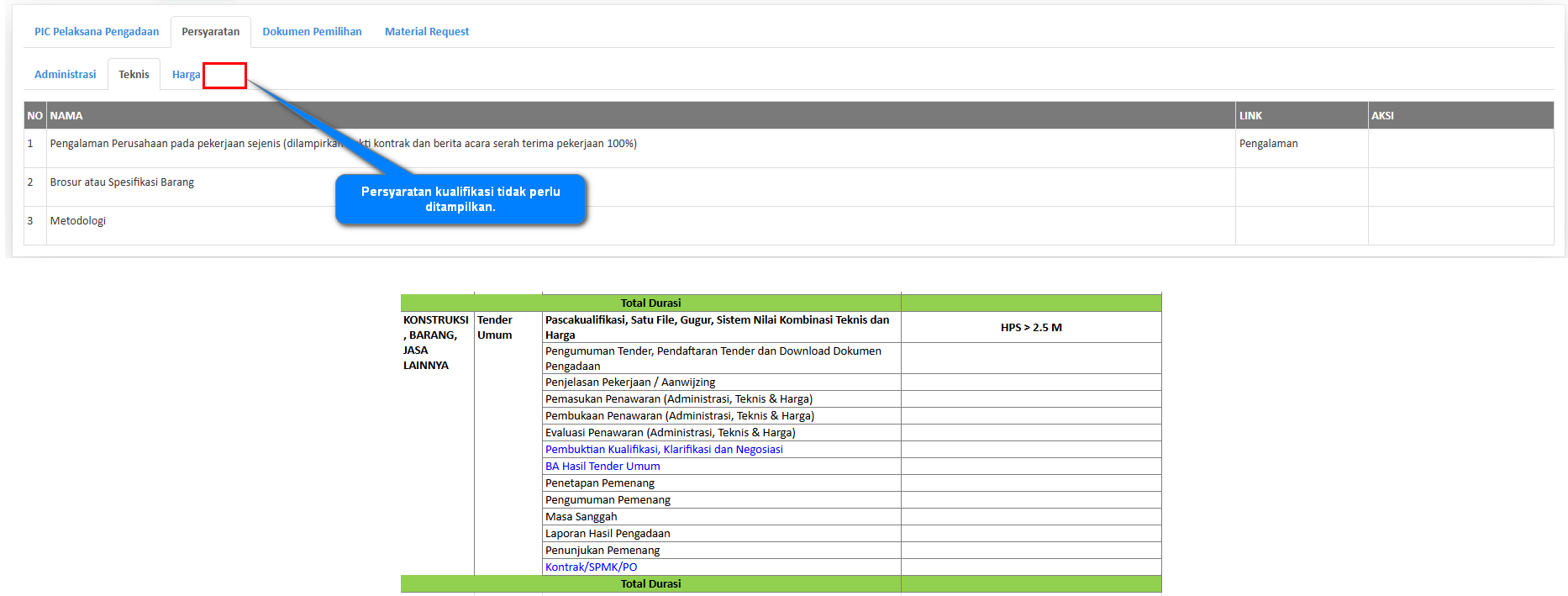The height and width of the screenshot is (596, 1568).
Task: Select the Teknis sub-tab
Action: pyautogui.click(x=134, y=75)
